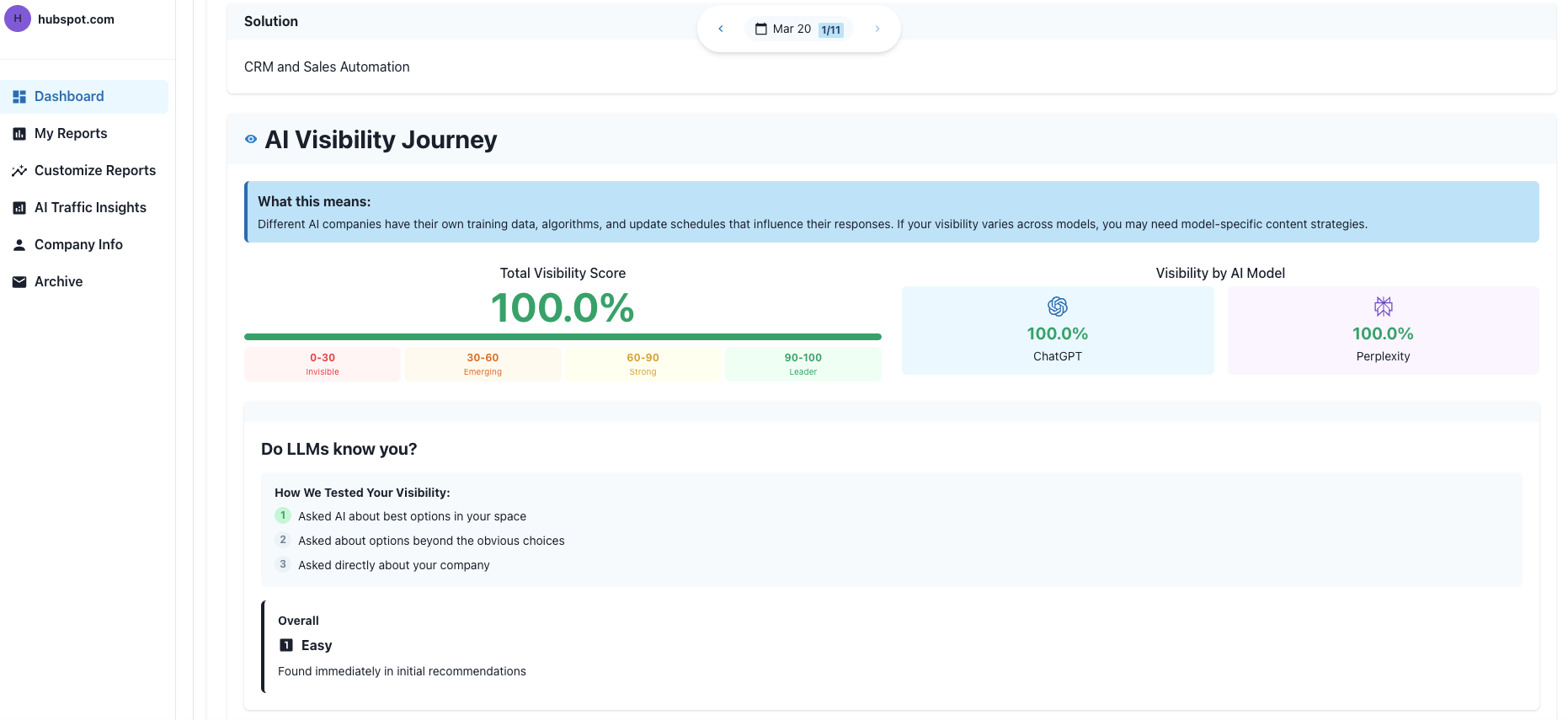The width and height of the screenshot is (1568, 720).
Task: Click the Customize Reports line-graph icon
Action: pos(19,171)
